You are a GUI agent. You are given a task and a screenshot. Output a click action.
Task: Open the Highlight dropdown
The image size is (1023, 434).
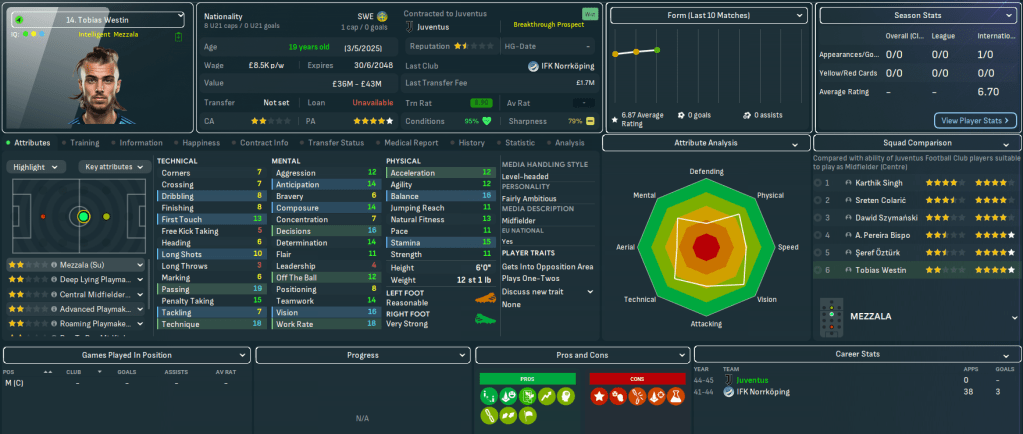(x=37, y=167)
